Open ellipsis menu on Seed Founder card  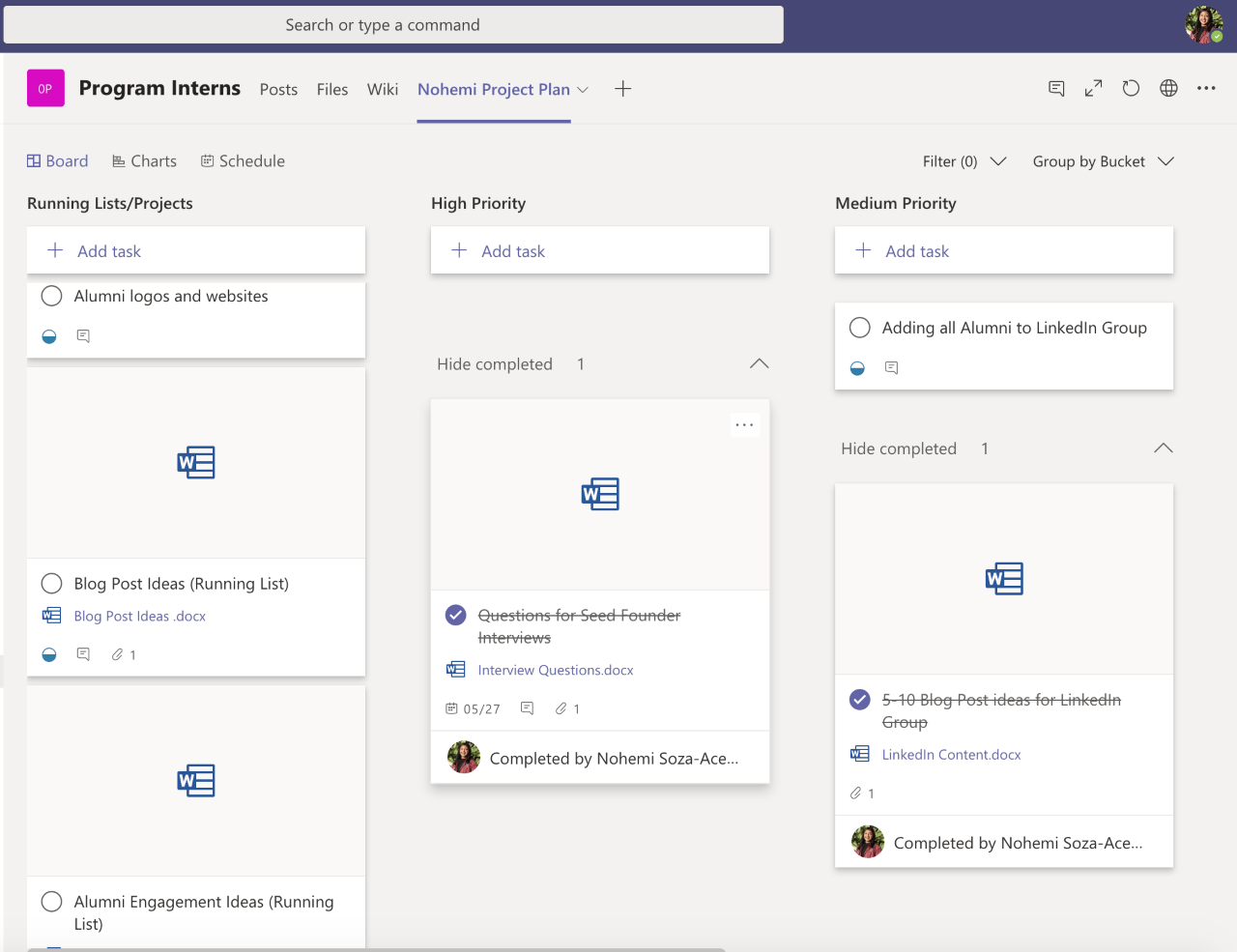(x=744, y=425)
